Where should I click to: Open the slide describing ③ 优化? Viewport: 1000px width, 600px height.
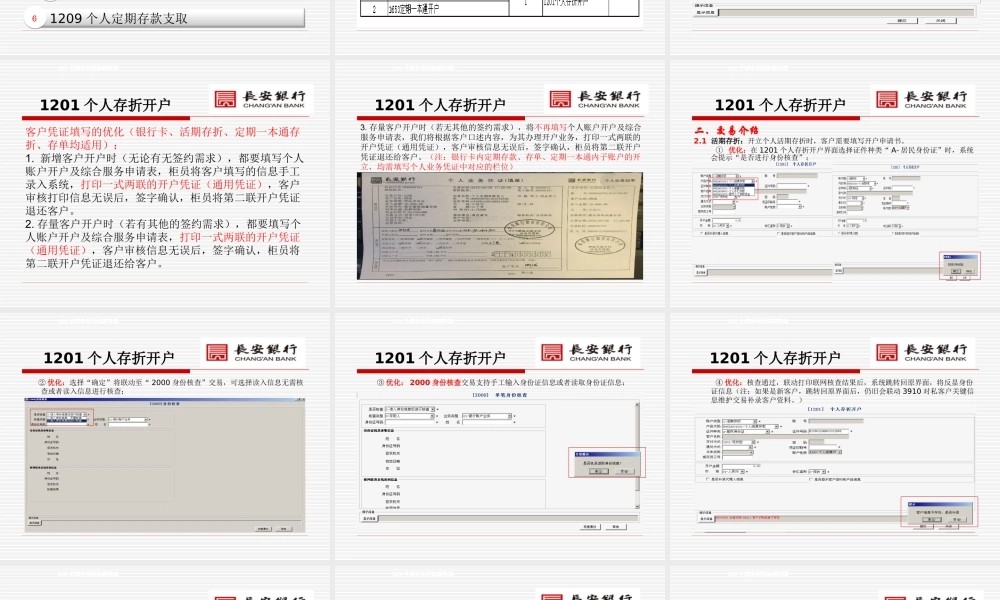500,435
